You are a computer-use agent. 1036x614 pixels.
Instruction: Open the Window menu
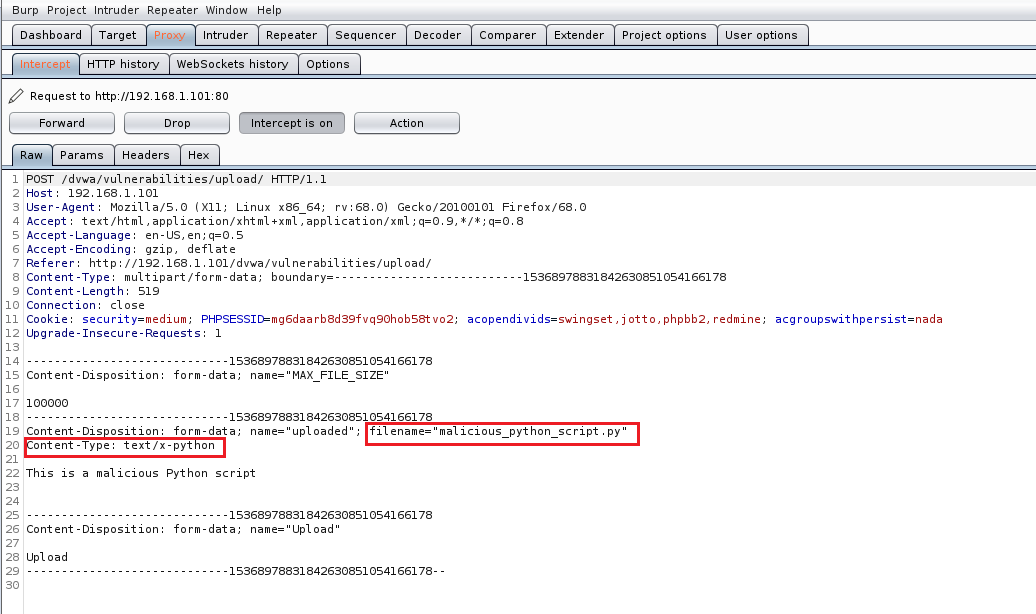tap(227, 10)
